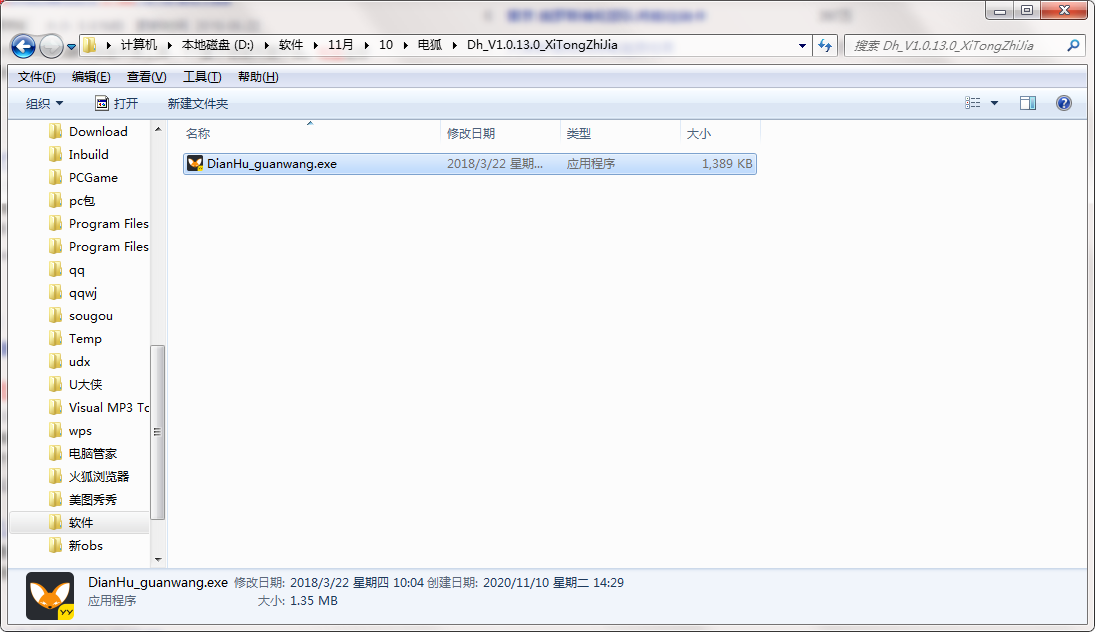This screenshot has height=632, width=1095.
Task: Click the refresh icon beside address bar
Action: [826, 45]
